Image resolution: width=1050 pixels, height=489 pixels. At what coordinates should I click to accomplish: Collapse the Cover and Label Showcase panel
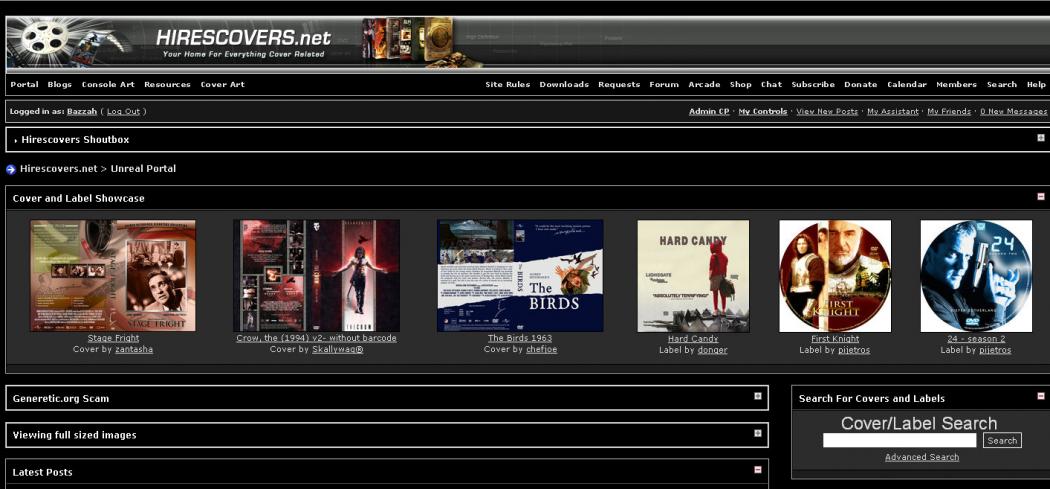(x=1041, y=197)
